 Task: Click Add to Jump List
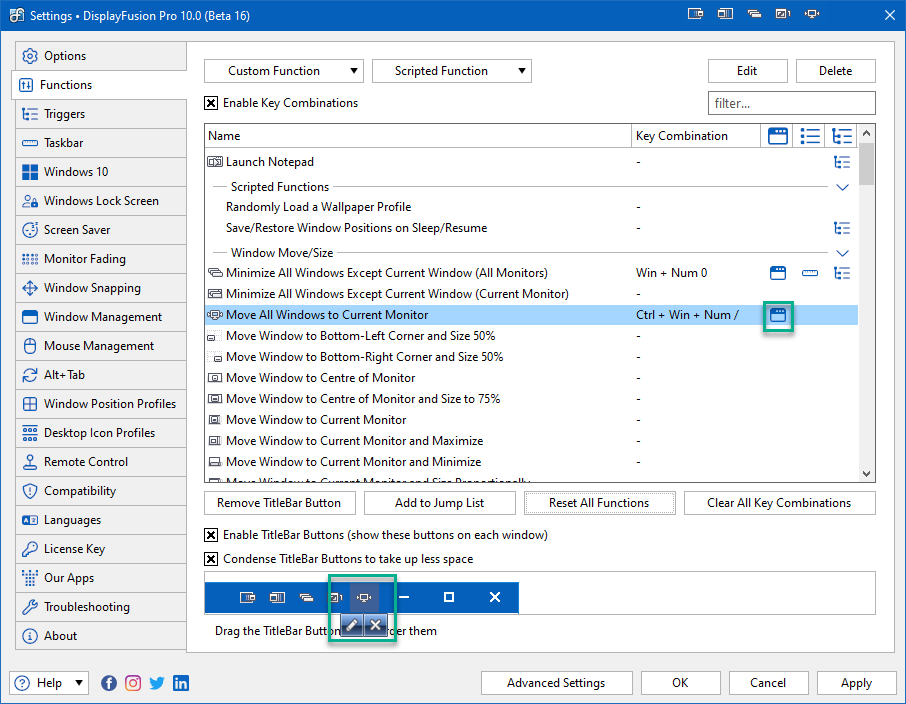click(440, 503)
